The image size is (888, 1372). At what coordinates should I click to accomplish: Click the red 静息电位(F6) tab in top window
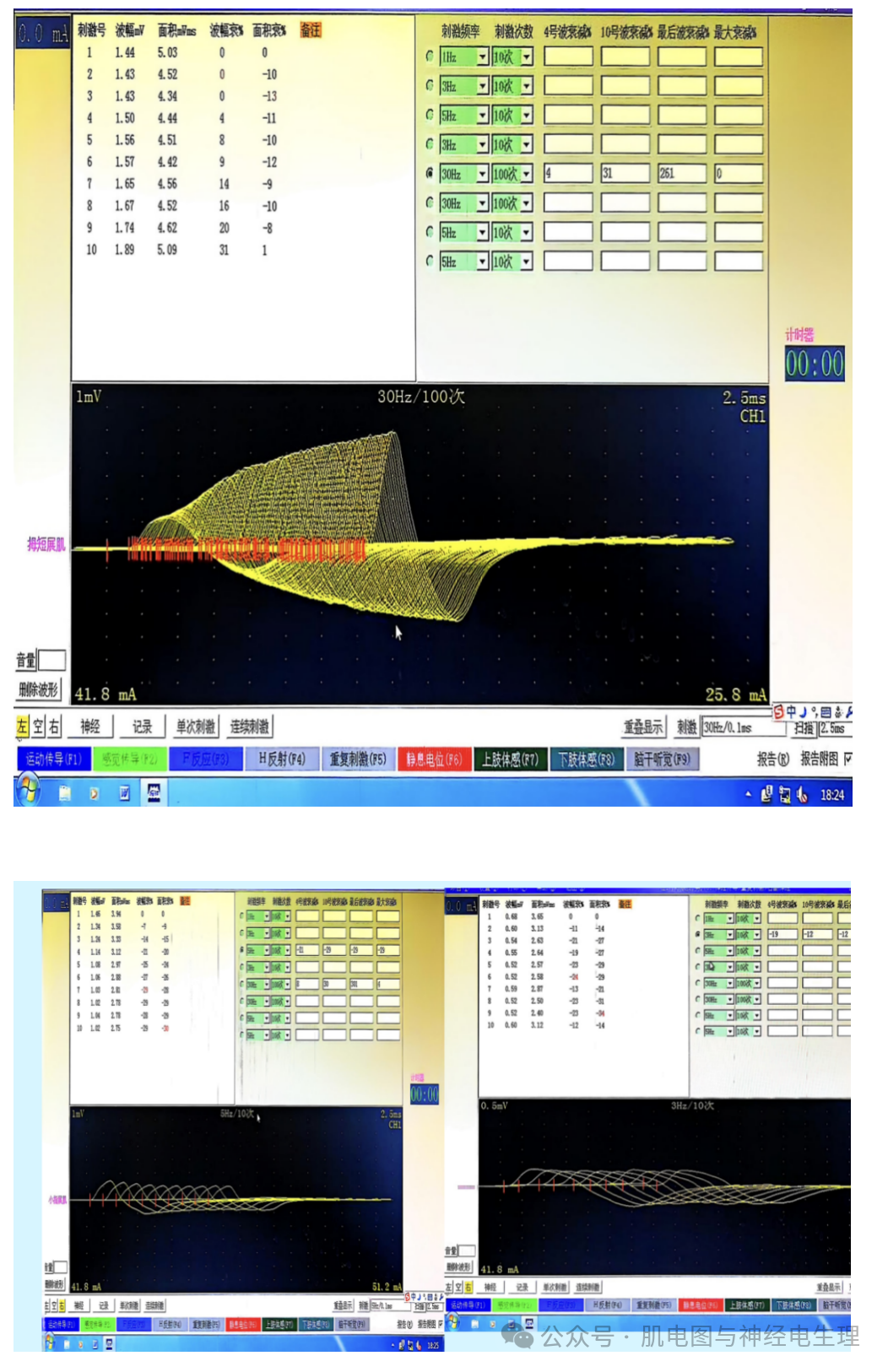pos(434,759)
